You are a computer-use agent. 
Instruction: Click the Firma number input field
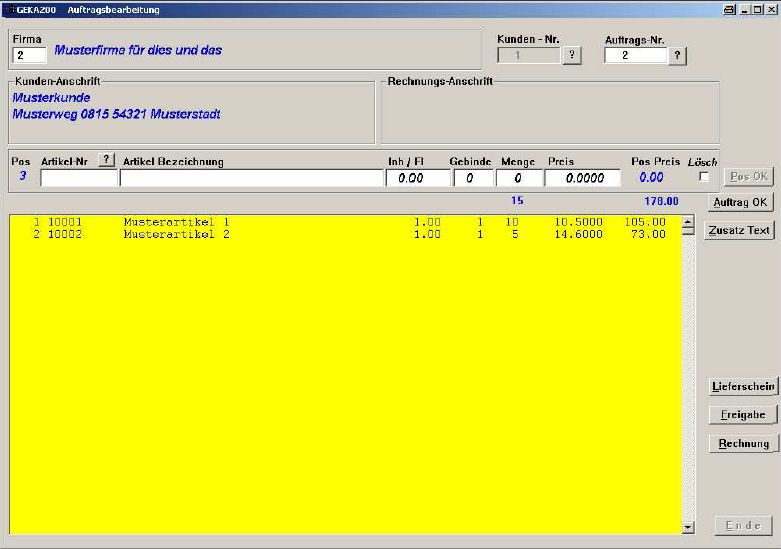coord(29,55)
